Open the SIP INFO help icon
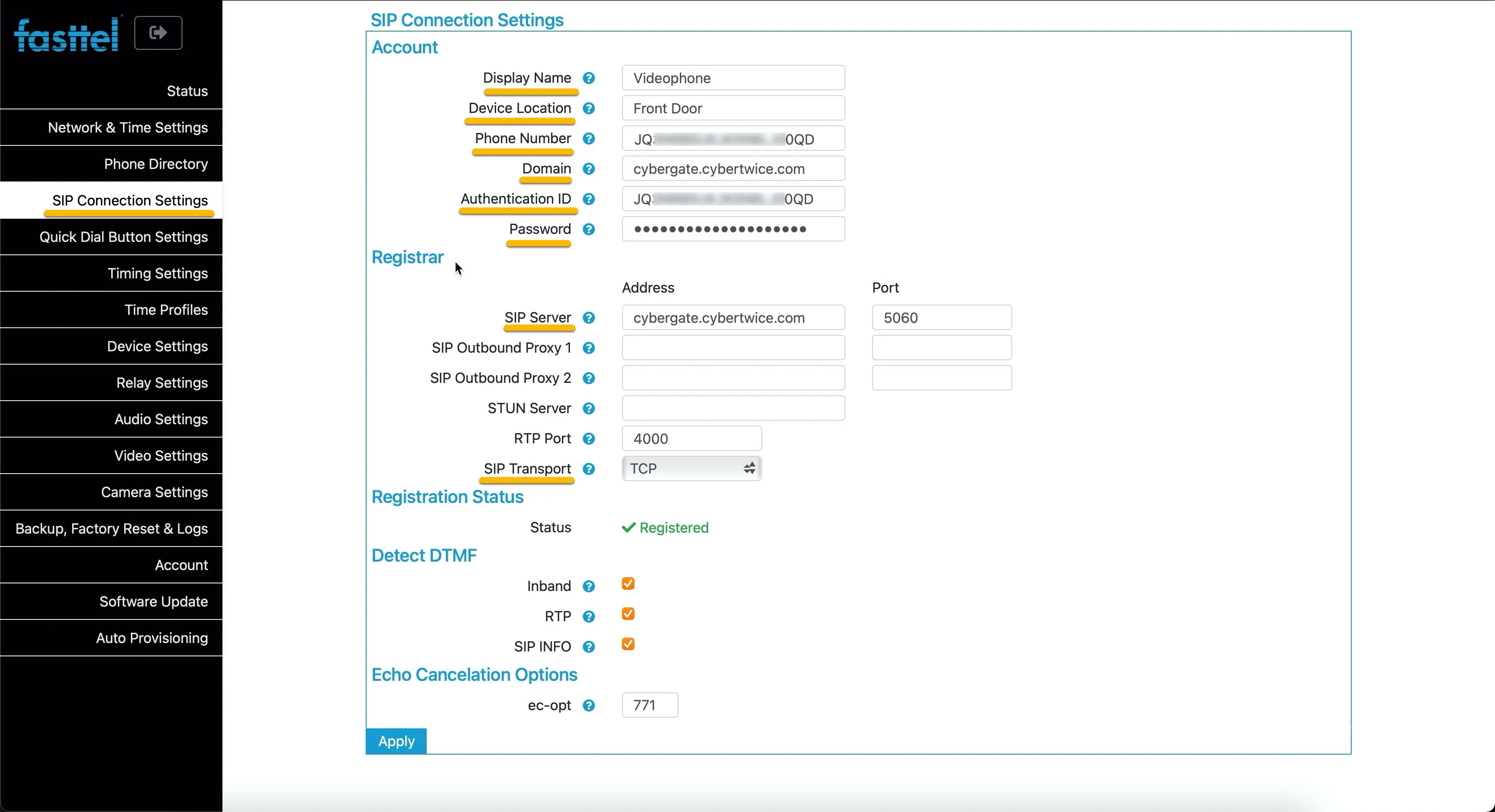The height and width of the screenshot is (812, 1495). [x=589, y=647]
